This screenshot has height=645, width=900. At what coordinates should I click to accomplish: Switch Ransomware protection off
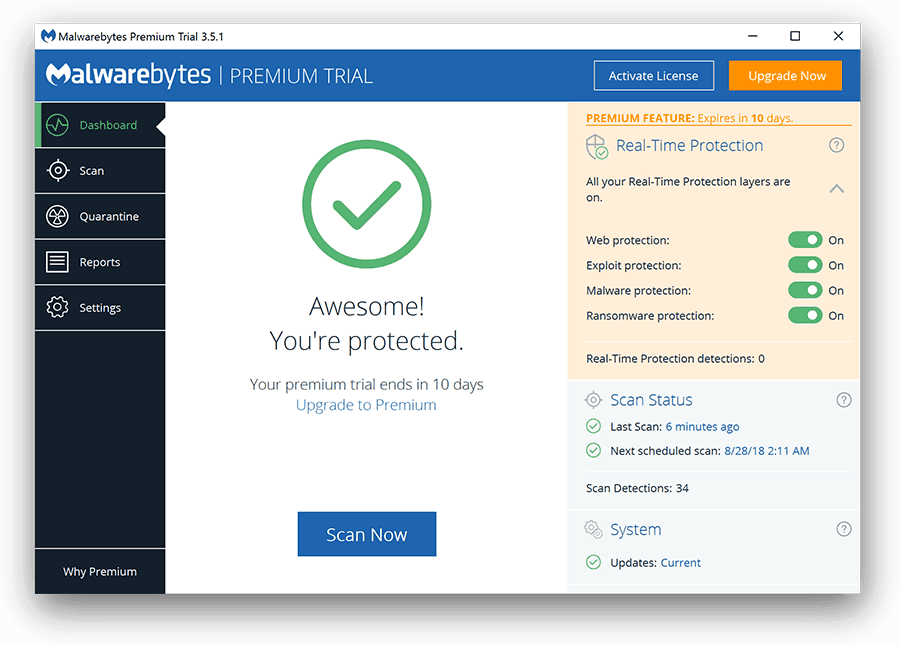click(x=805, y=315)
